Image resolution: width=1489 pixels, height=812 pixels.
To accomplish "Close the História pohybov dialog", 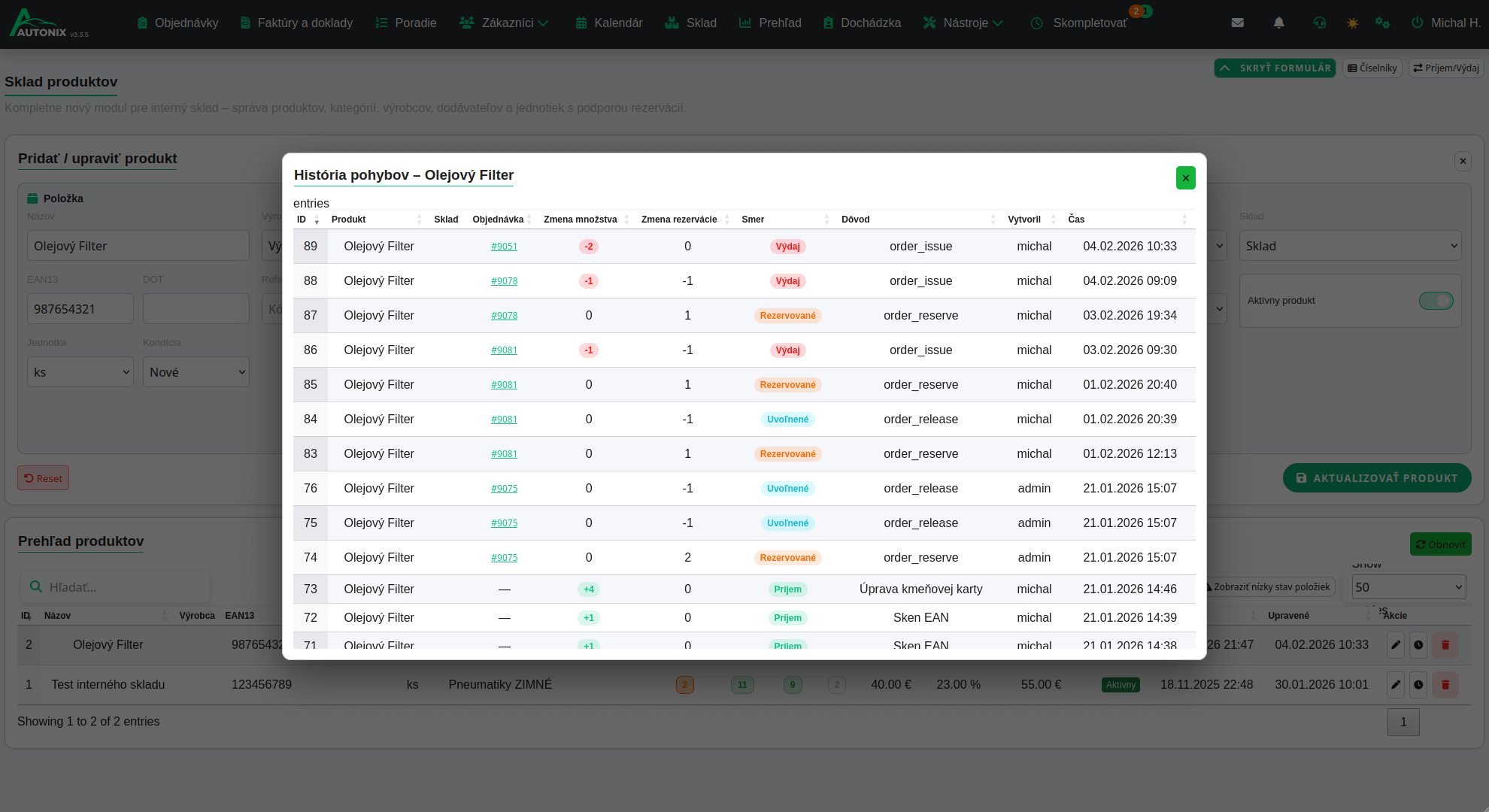I will click(x=1185, y=178).
